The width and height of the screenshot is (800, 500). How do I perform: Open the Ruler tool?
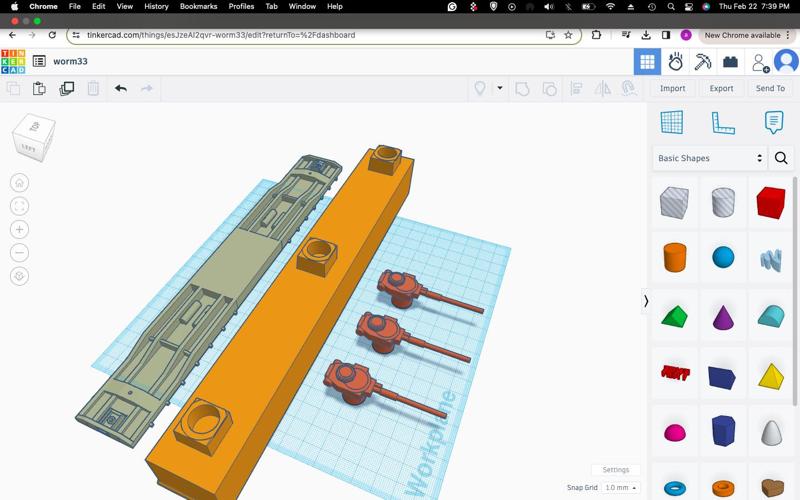[722, 123]
